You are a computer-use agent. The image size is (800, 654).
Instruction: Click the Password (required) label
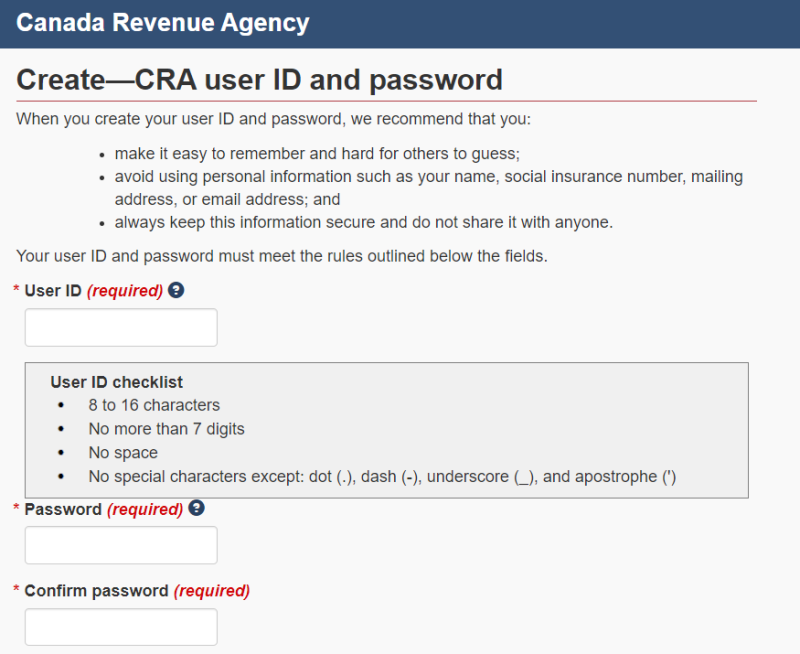[x=104, y=509]
